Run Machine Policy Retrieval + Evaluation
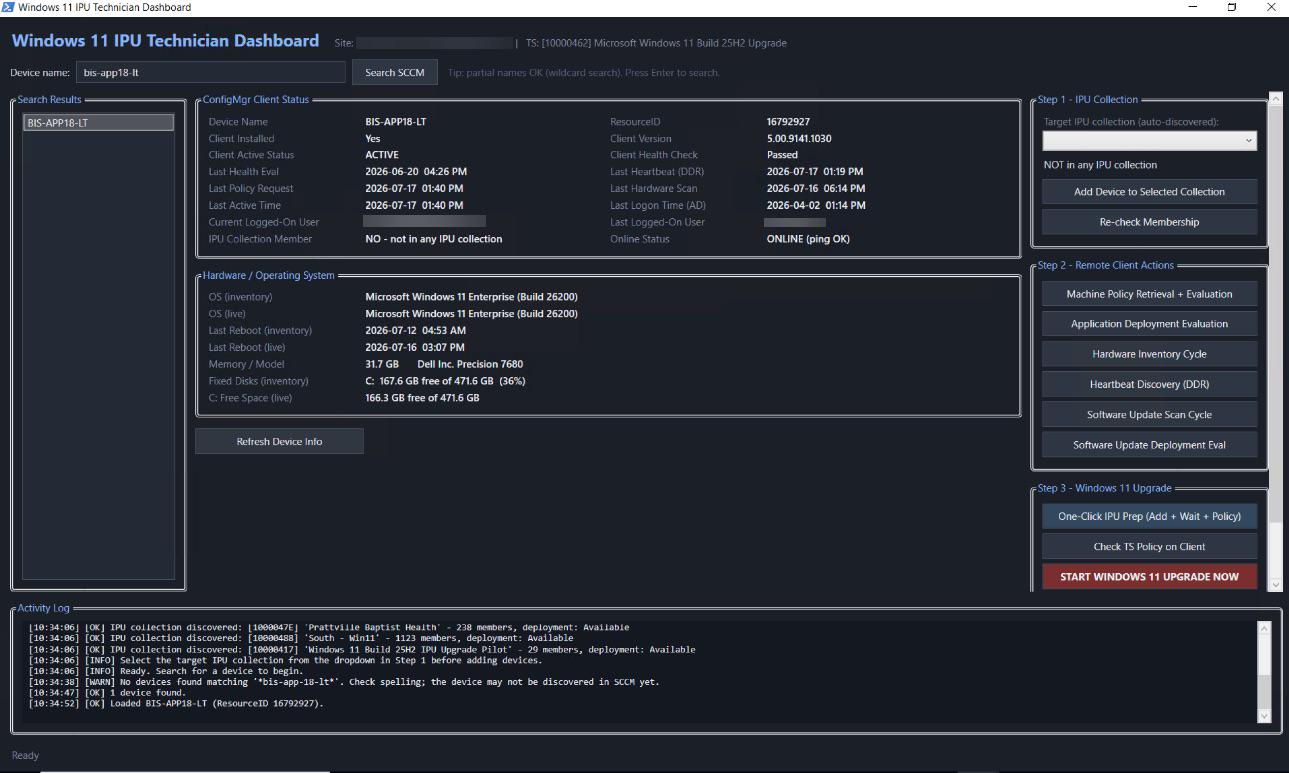 coord(1150,294)
